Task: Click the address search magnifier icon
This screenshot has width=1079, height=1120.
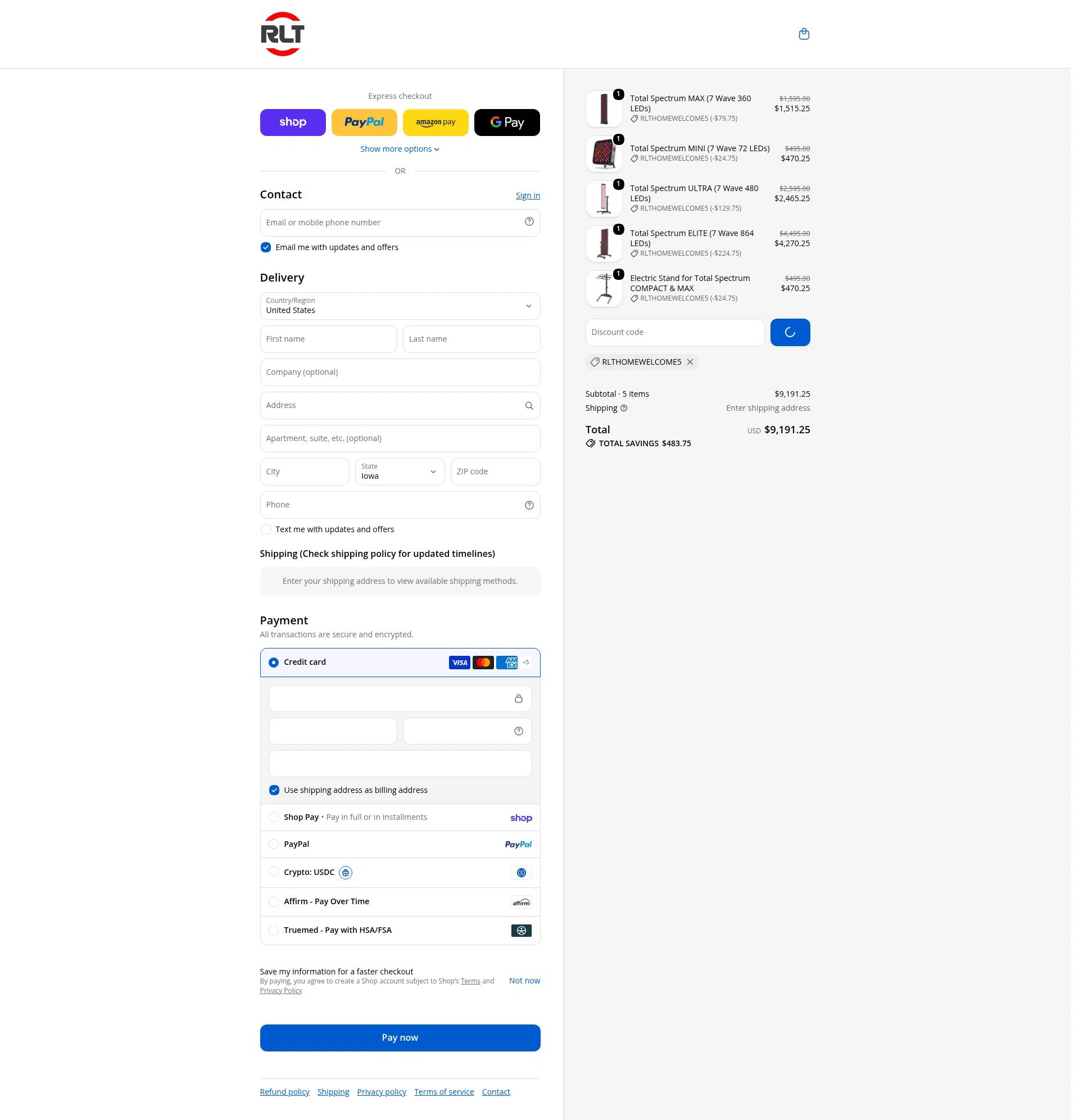Action: coord(529,406)
